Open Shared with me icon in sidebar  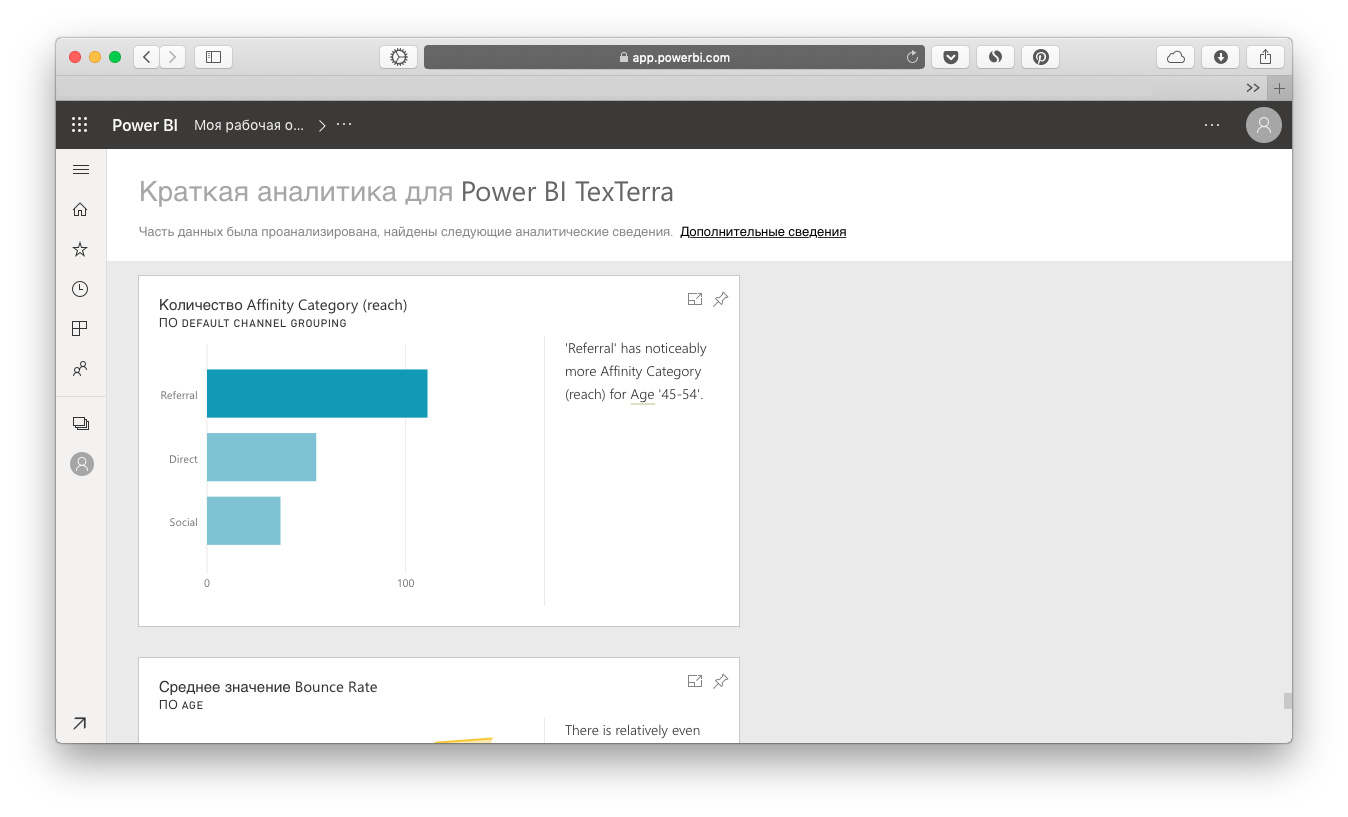coord(81,368)
